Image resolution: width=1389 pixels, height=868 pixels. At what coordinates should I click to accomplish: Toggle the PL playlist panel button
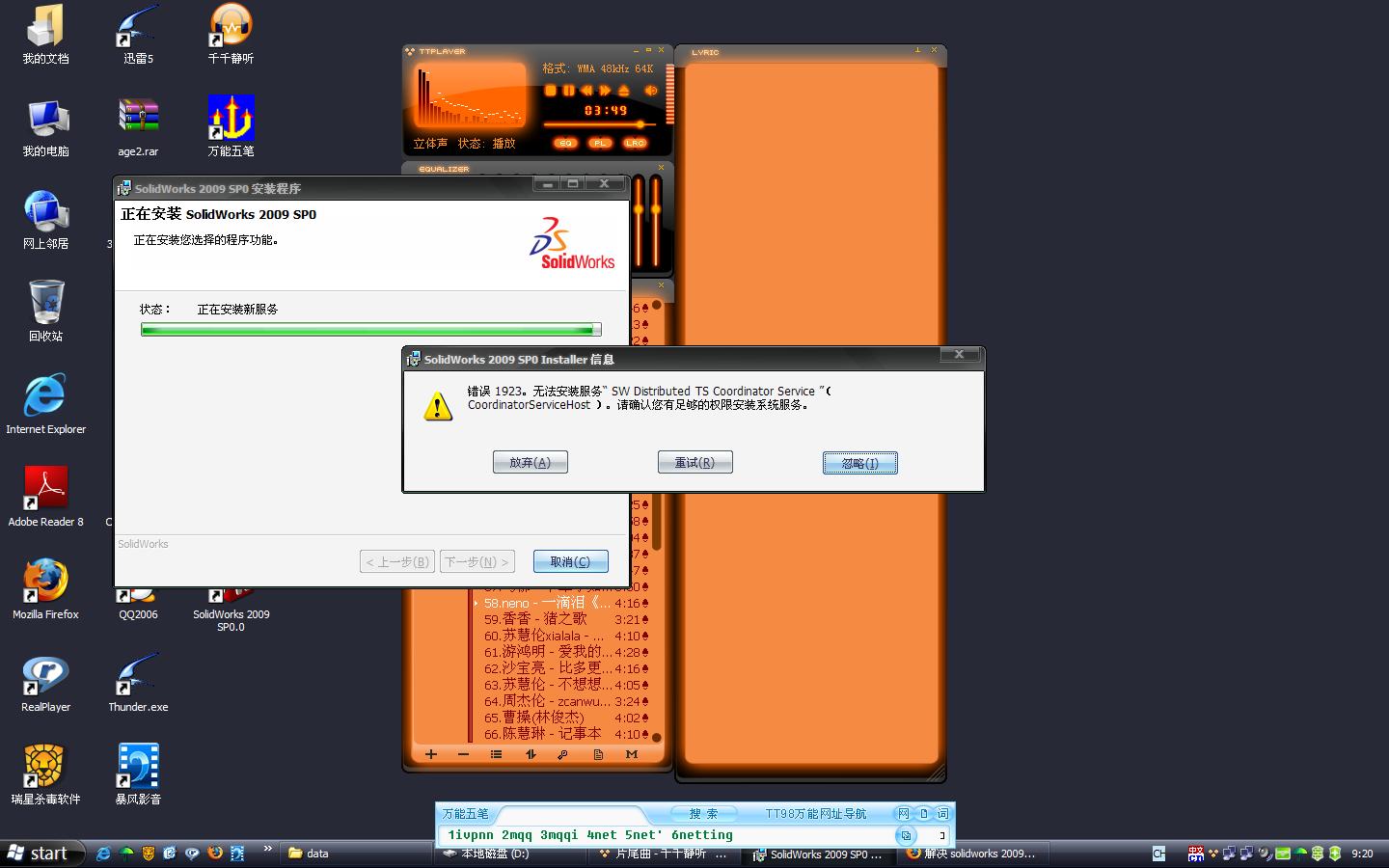coord(600,143)
